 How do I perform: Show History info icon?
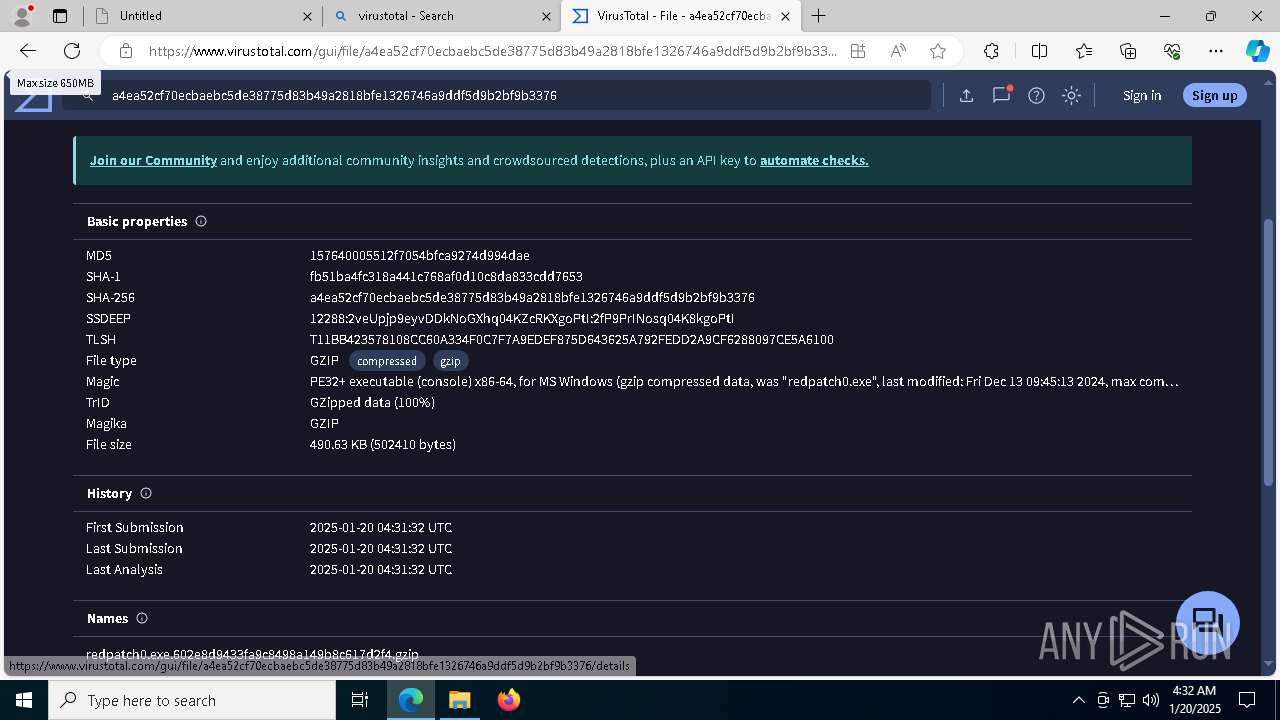pos(146,493)
